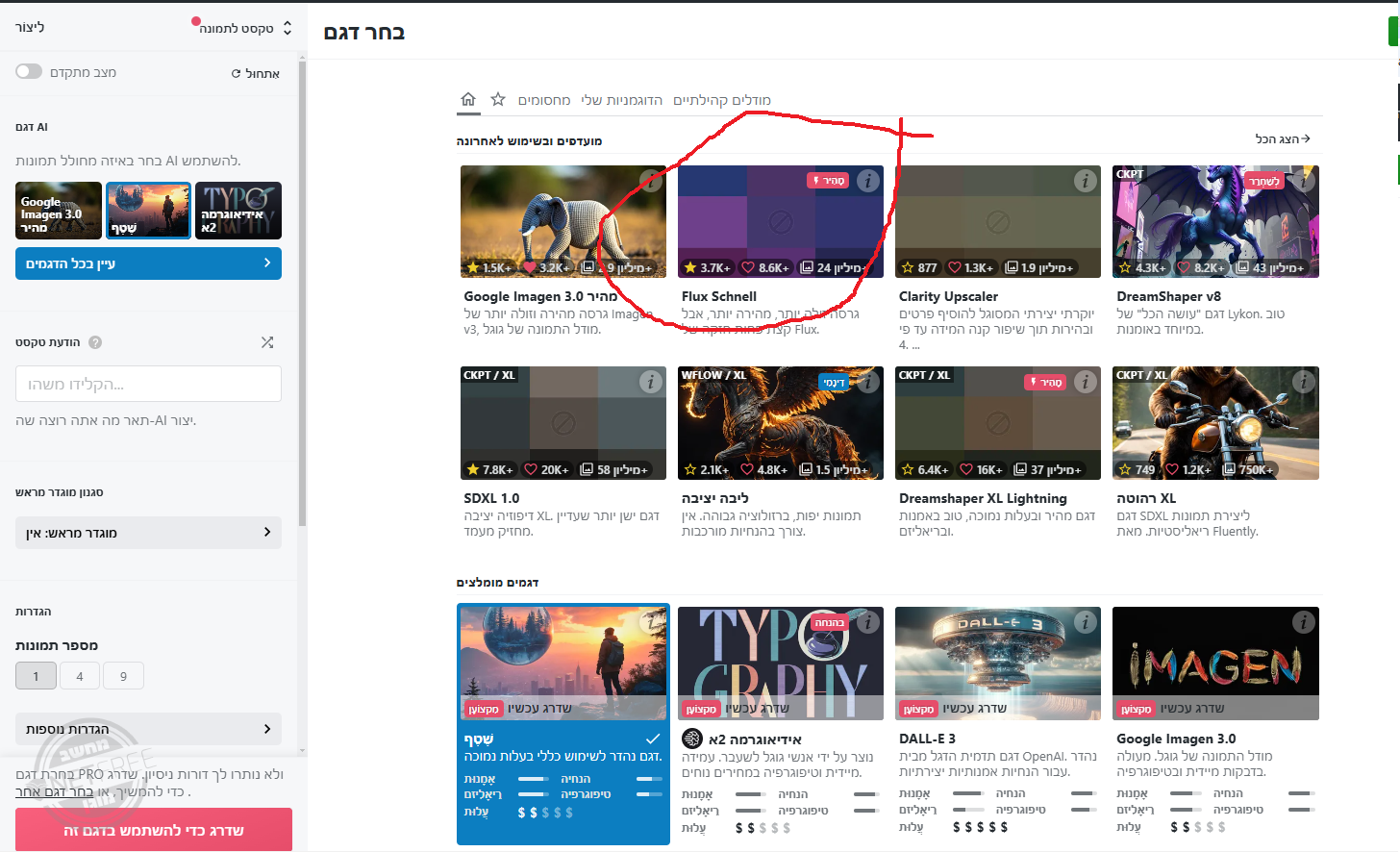Screen dimensions: 1400x852
Task: Select אידיאוגרמה 2x thumbnail in left panel
Action: 238,211
